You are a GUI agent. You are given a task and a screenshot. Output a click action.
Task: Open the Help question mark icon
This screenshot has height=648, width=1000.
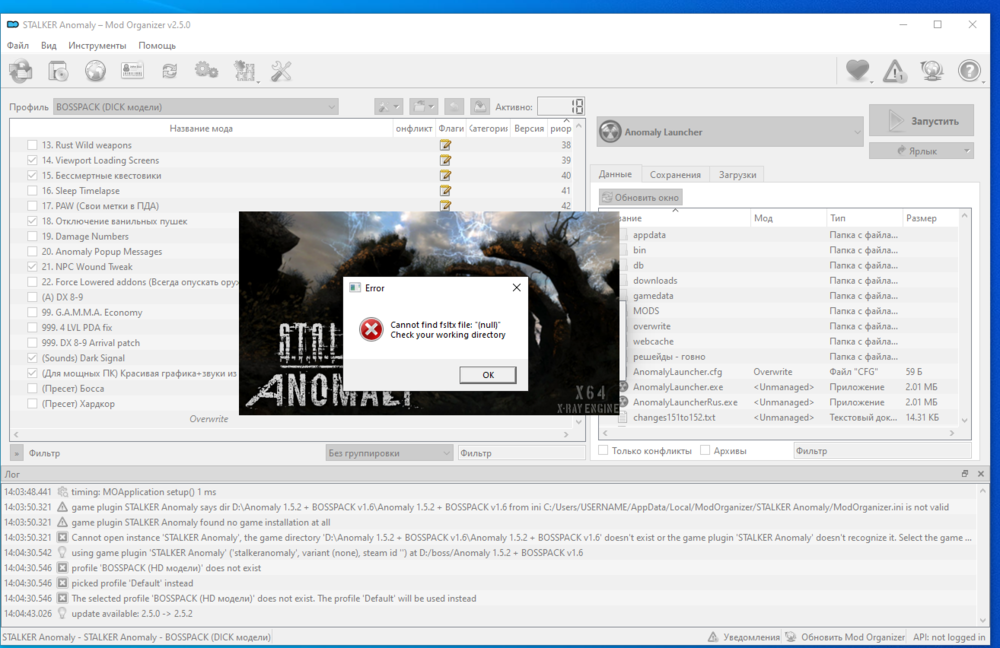969,71
